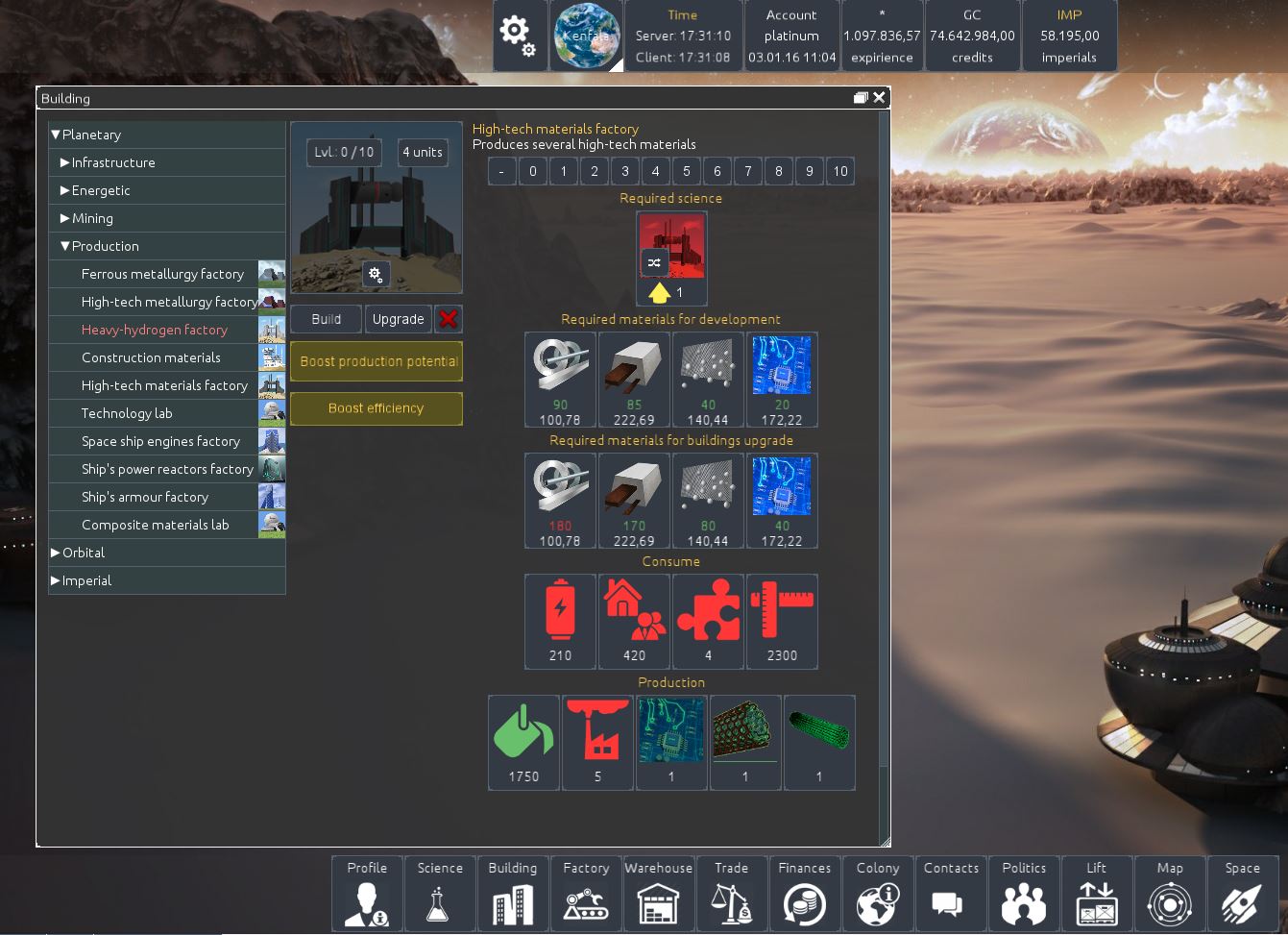The image size is (1288, 935).
Task: Click the nanotube bundle production icon
Action: click(745, 743)
